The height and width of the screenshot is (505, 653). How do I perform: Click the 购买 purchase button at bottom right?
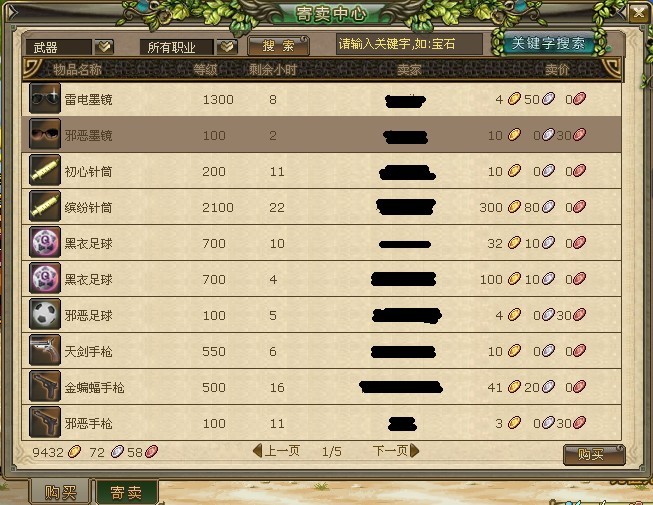pyautogui.click(x=594, y=455)
